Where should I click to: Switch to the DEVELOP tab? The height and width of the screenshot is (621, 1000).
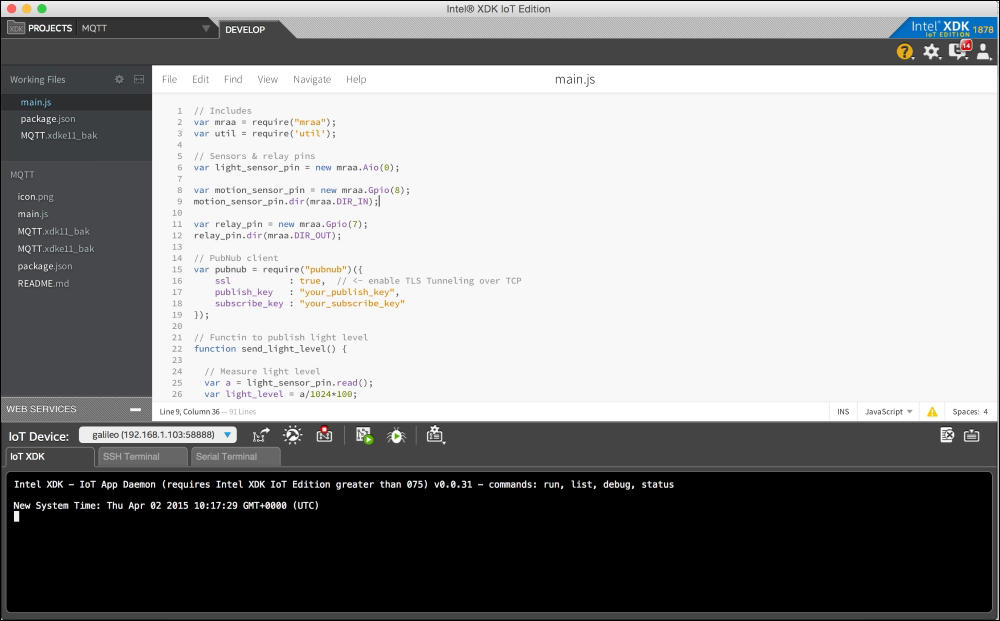coord(246,29)
